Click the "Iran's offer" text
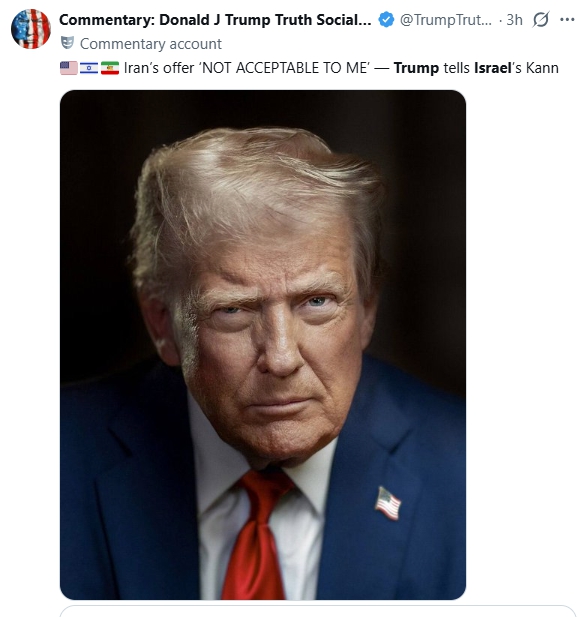The height and width of the screenshot is (617, 585). (159, 68)
